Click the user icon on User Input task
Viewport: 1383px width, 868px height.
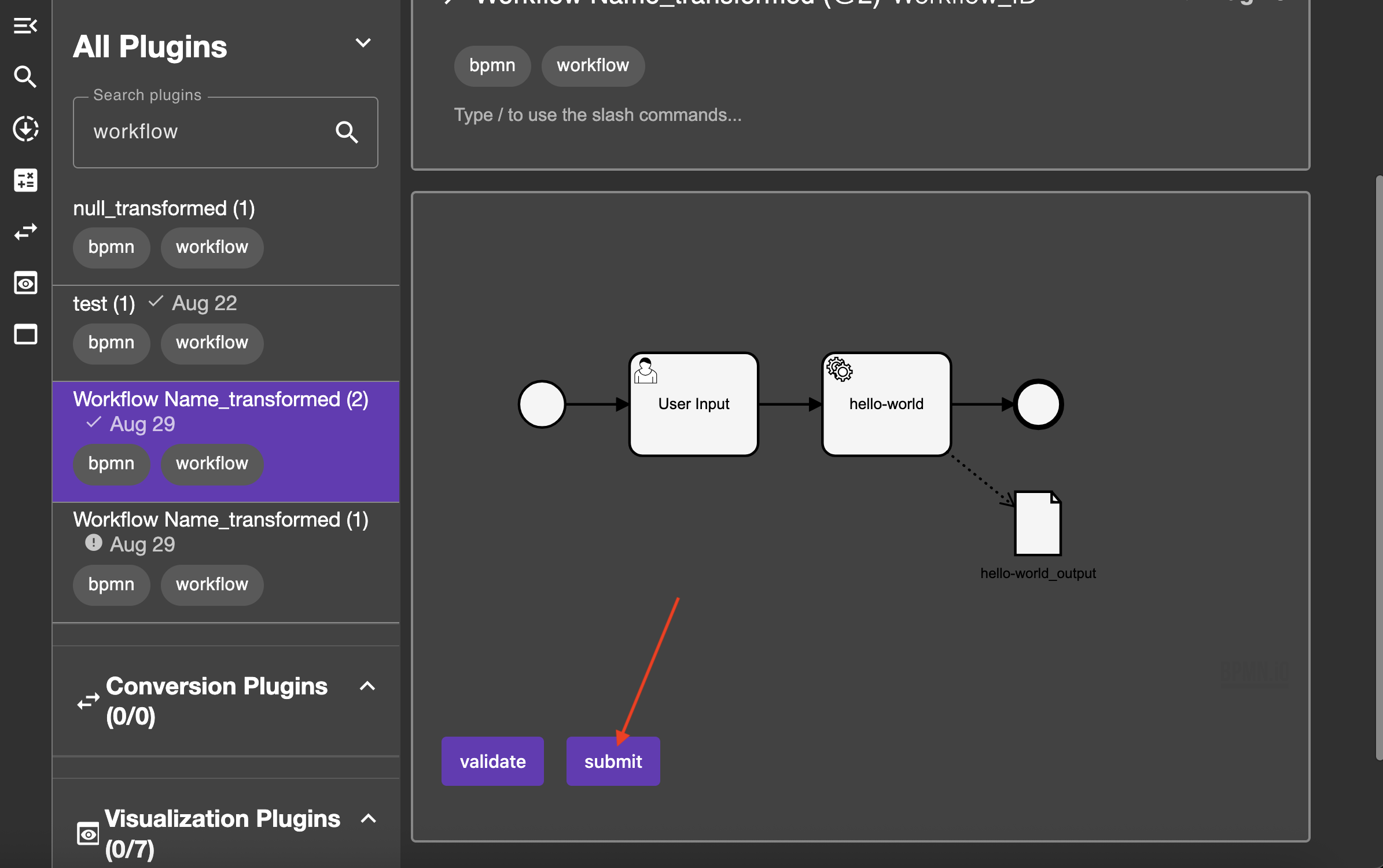point(645,370)
